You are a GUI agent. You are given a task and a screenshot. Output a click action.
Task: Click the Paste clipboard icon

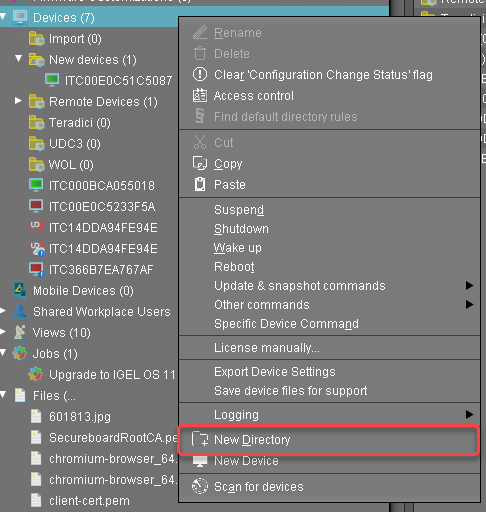tap(200, 184)
